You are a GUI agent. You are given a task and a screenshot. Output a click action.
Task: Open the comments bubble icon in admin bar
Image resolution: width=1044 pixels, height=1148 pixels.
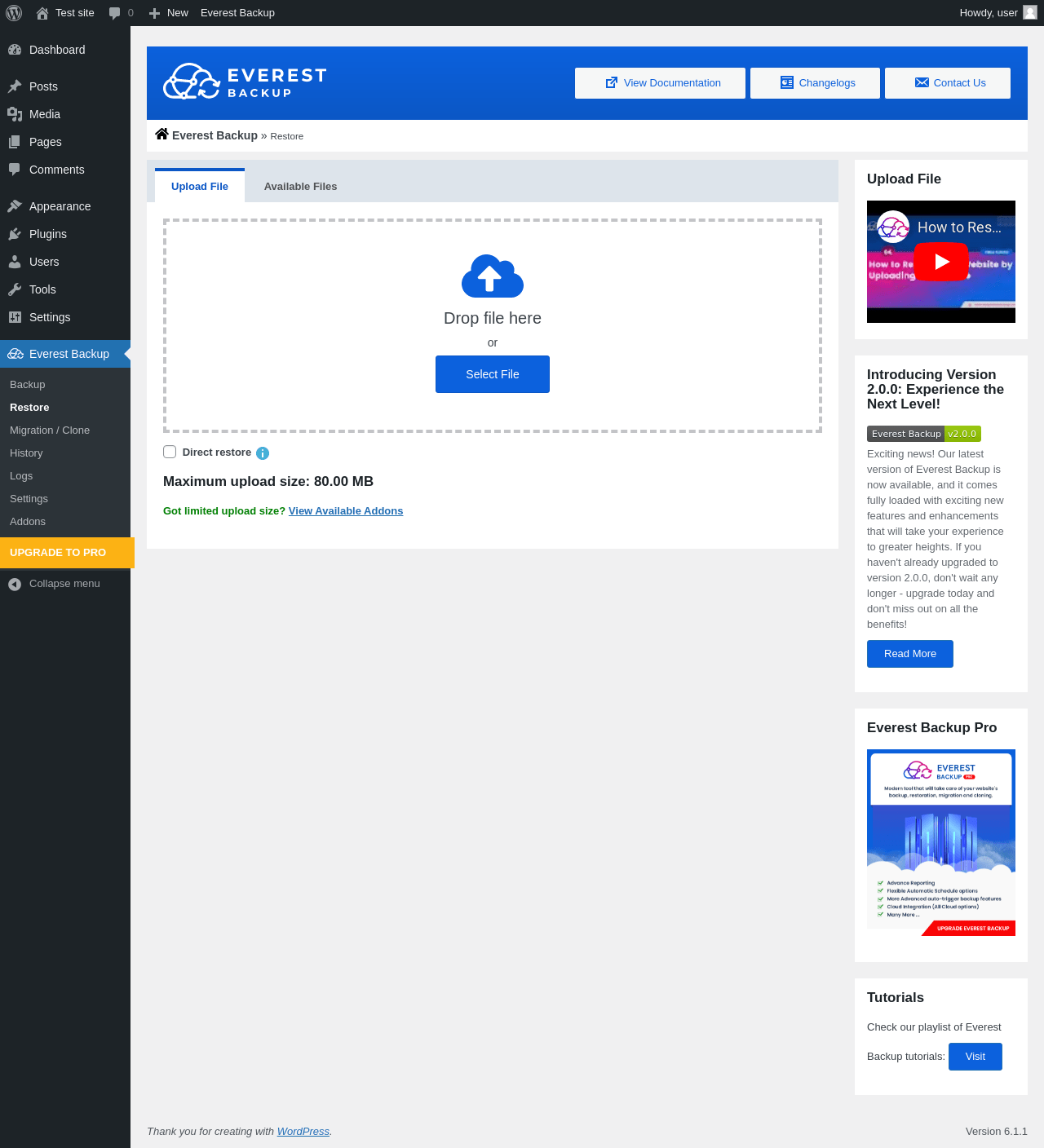click(114, 13)
